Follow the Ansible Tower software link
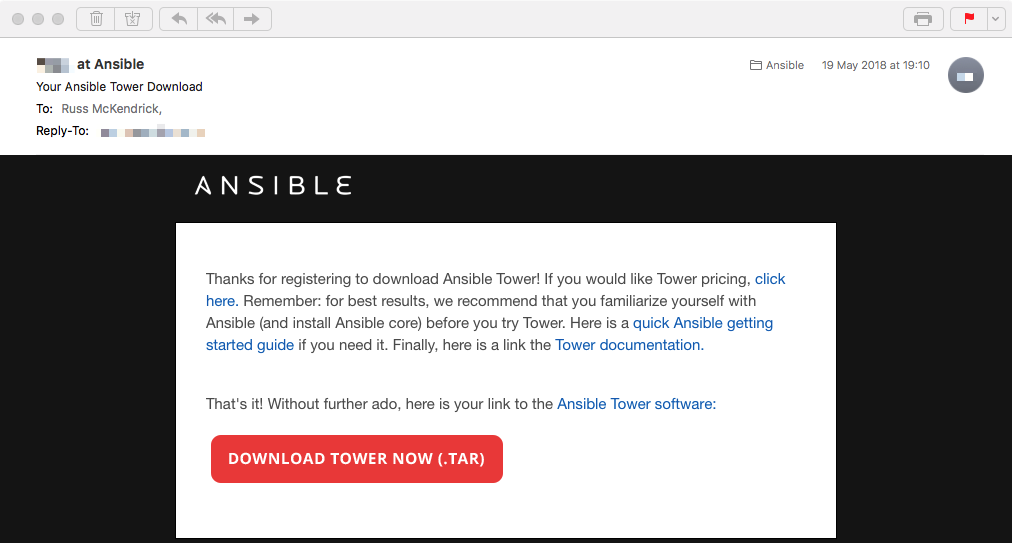This screenshot has width=1012, height=543. [636, 404]
